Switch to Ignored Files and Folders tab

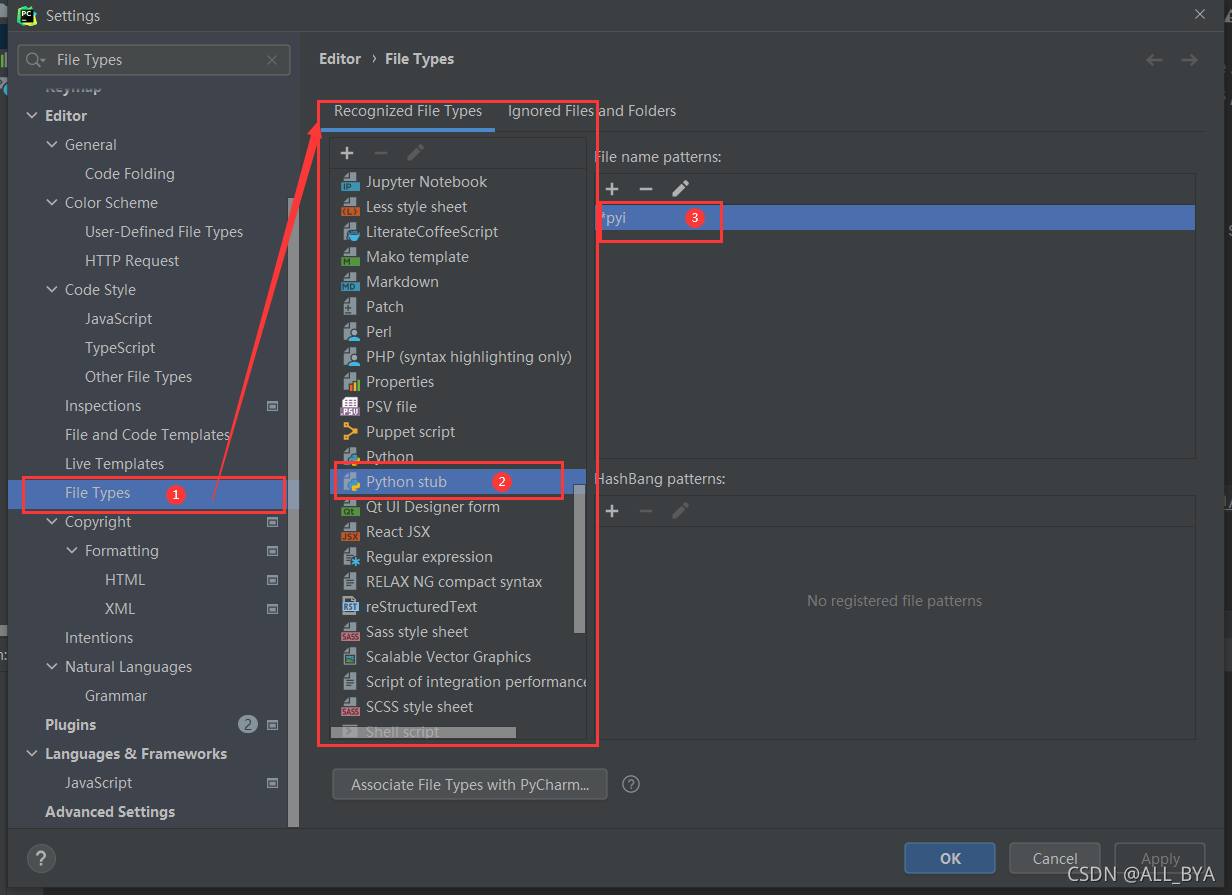click(x=592, y=111)
